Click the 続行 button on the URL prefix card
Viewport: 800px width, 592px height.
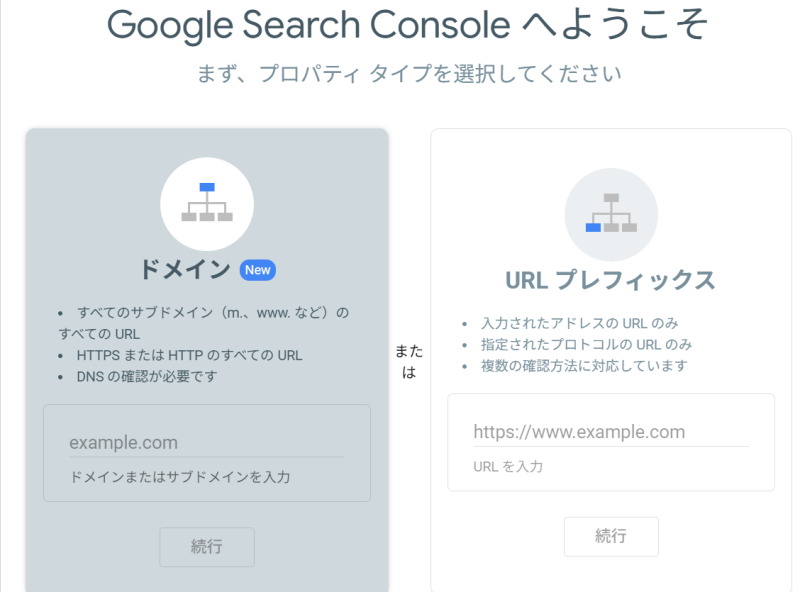[611, 536]
